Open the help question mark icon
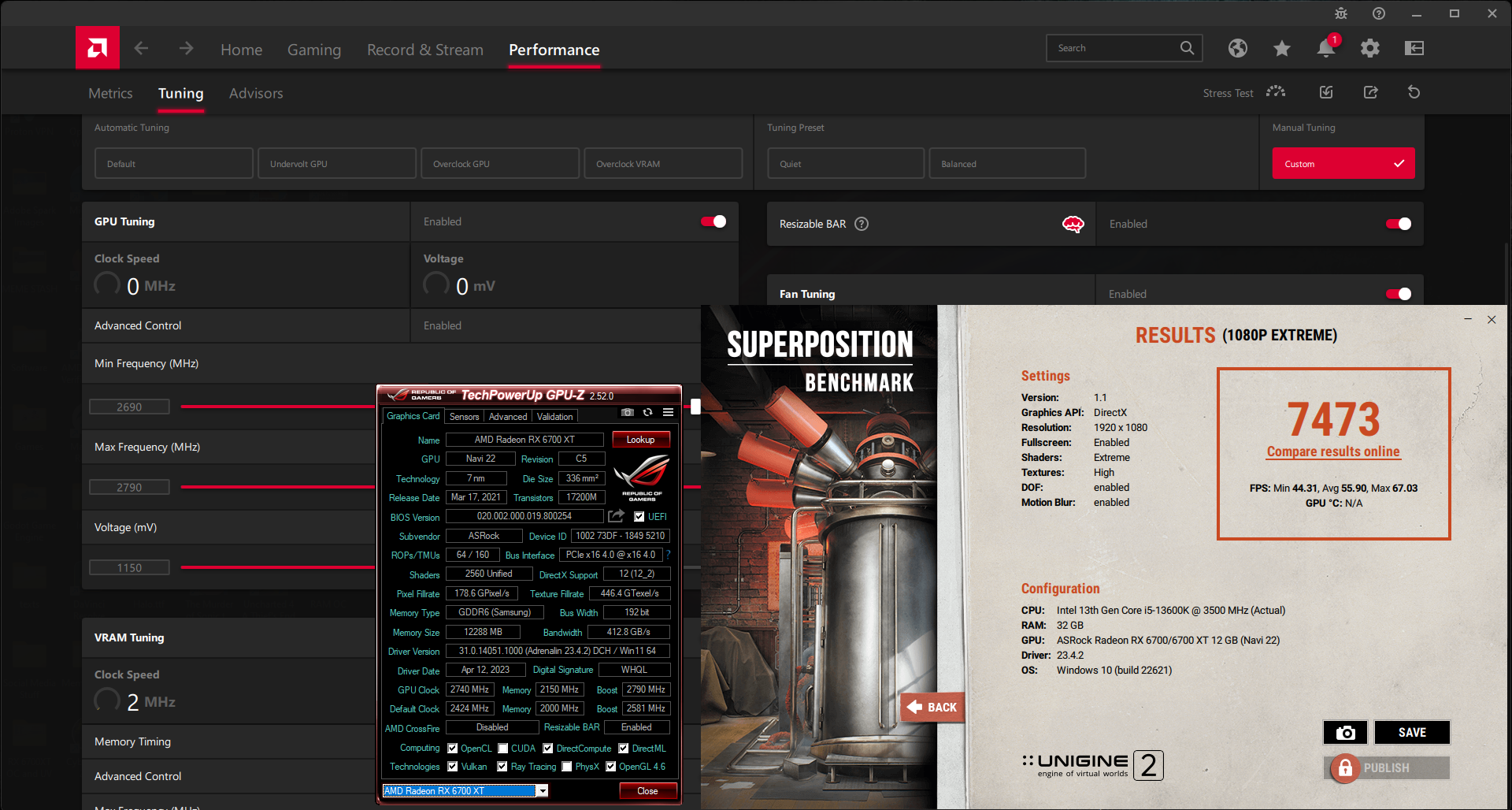1512x810 pixels. (x=1379, y=13)
